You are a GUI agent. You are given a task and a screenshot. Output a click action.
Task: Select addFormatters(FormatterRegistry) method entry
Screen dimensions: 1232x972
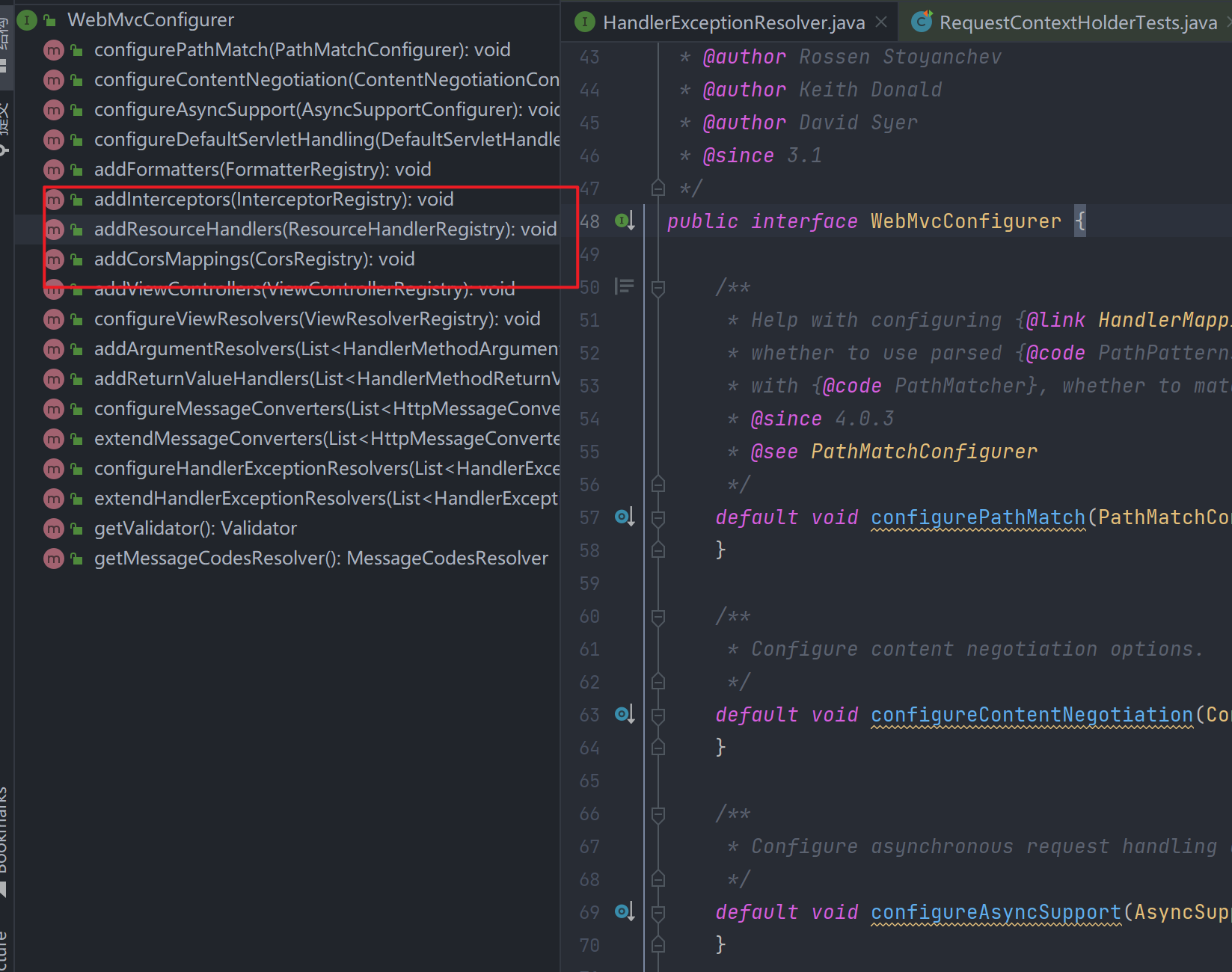(263, 170)
